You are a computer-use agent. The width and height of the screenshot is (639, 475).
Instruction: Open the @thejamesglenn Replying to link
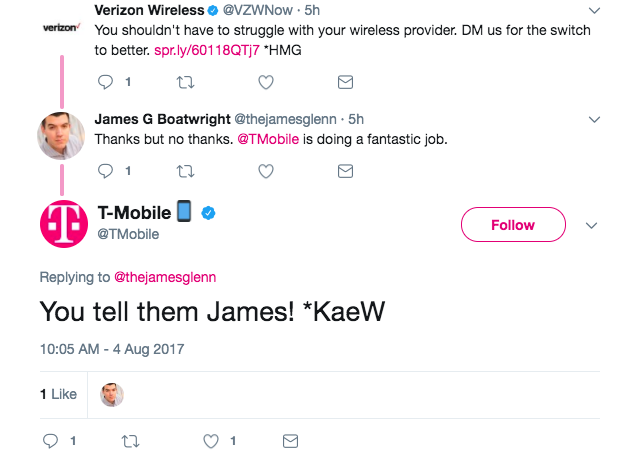165,277
